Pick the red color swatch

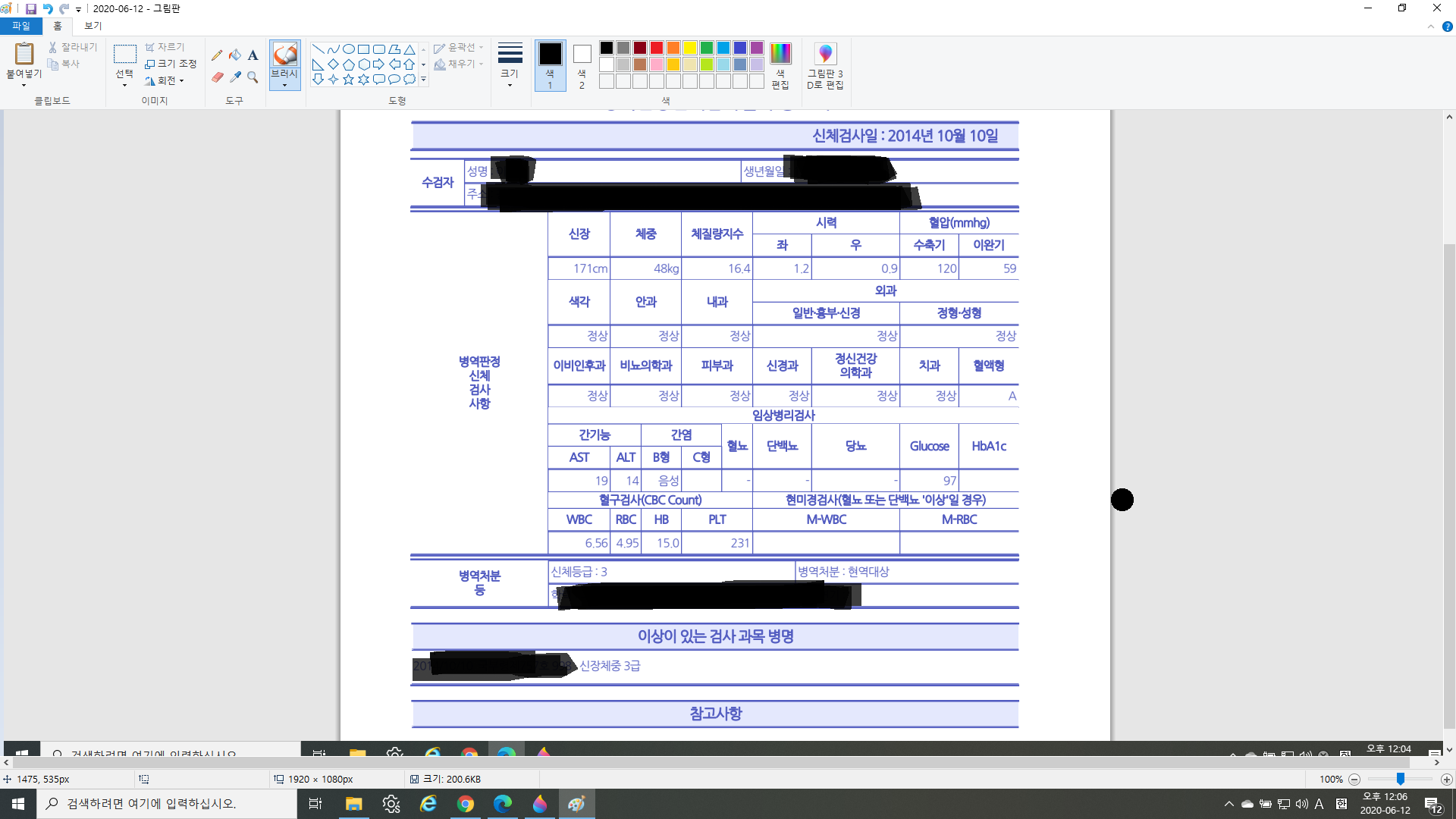657,48
